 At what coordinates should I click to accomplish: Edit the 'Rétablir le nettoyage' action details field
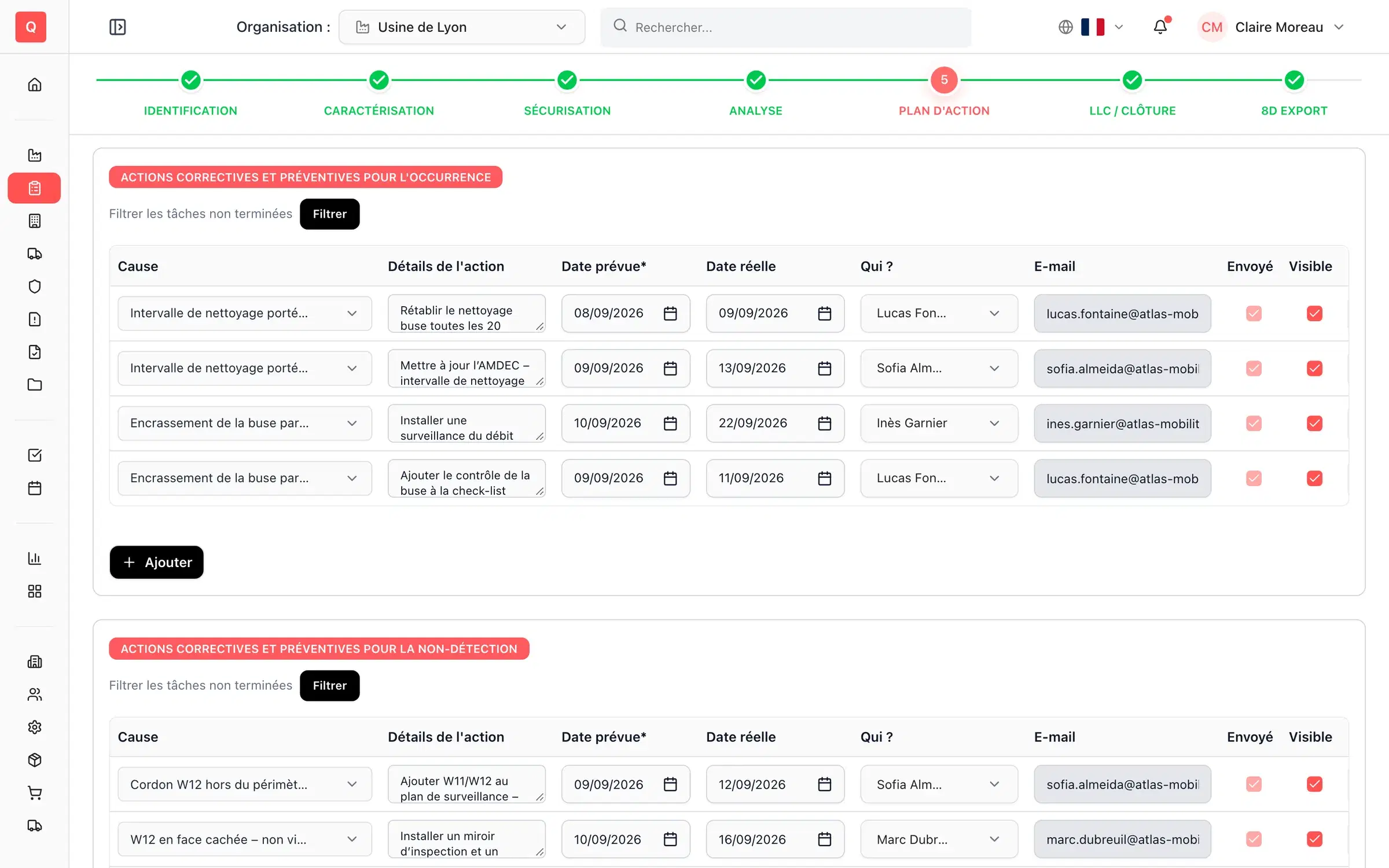466,313
